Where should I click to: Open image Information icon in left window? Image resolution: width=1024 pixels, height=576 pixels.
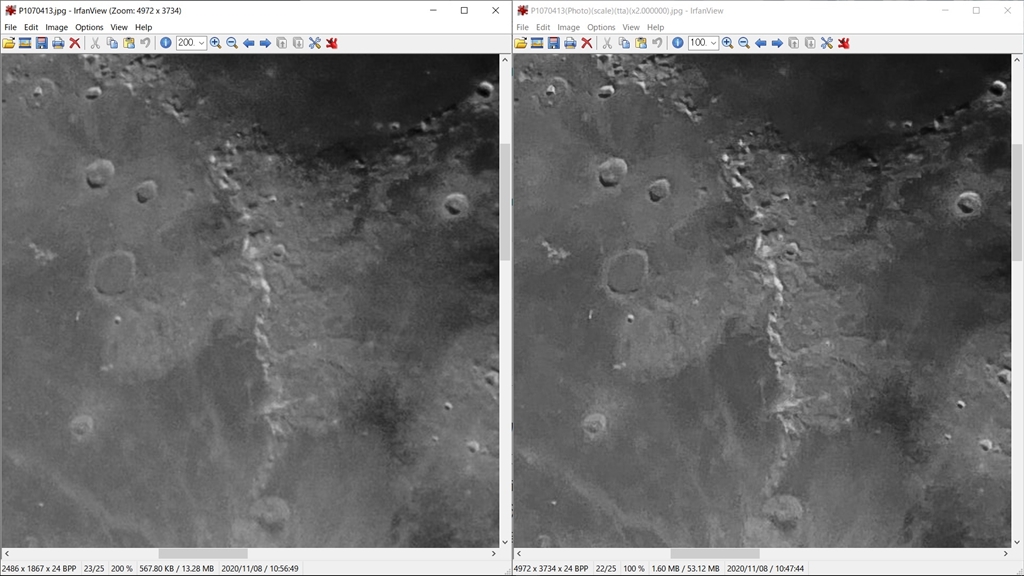click(x=166, y=43)
